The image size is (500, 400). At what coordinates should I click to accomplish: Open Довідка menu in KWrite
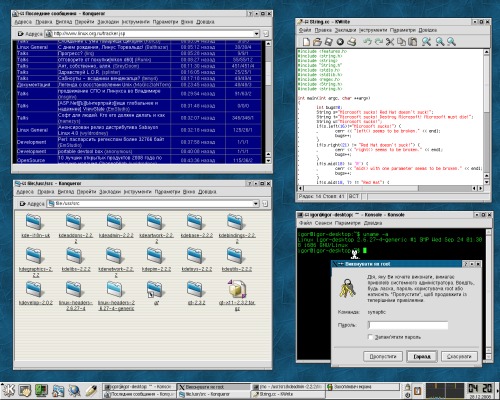click(428, 30)
